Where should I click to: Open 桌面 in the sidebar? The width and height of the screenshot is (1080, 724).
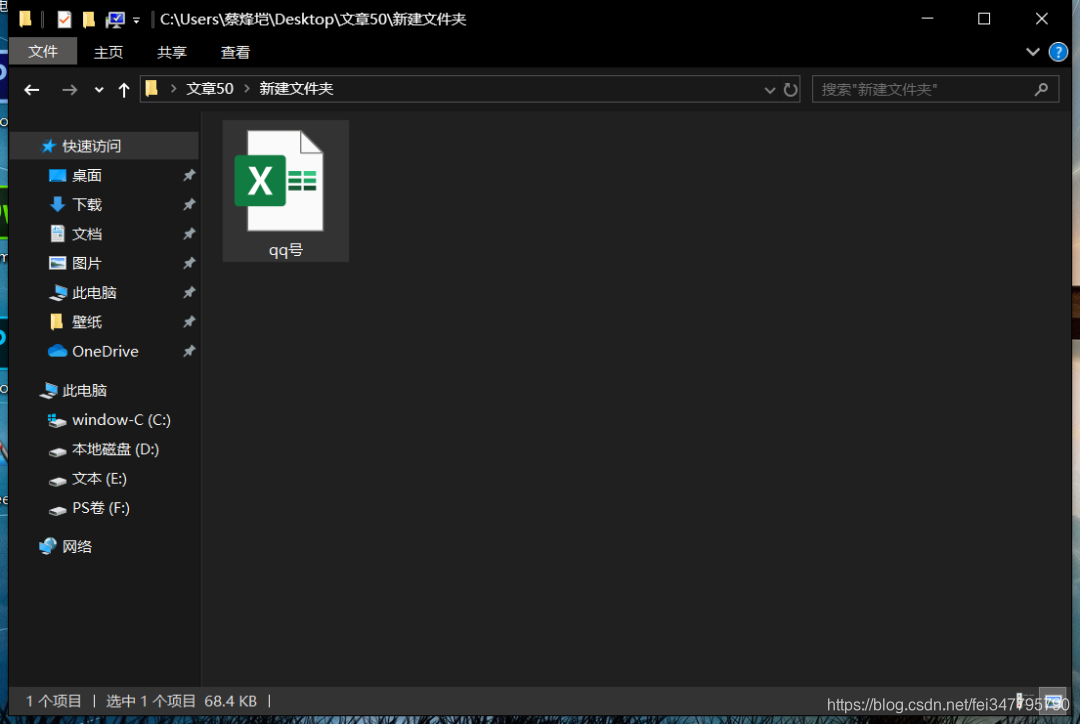coord(87,176)
